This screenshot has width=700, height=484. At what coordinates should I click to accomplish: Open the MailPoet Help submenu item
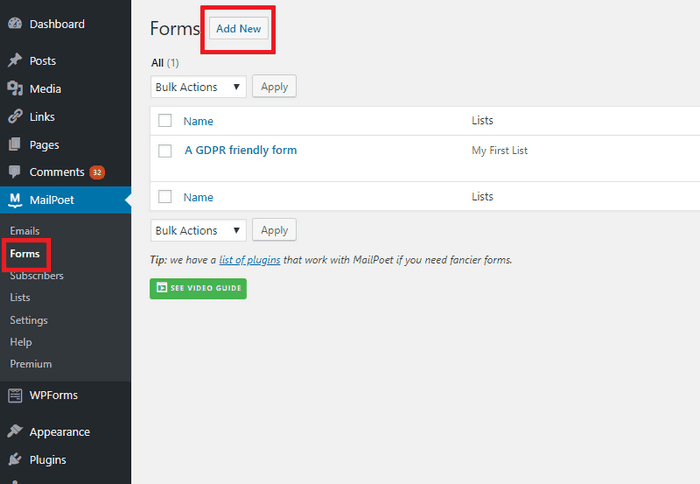point(21,342)
